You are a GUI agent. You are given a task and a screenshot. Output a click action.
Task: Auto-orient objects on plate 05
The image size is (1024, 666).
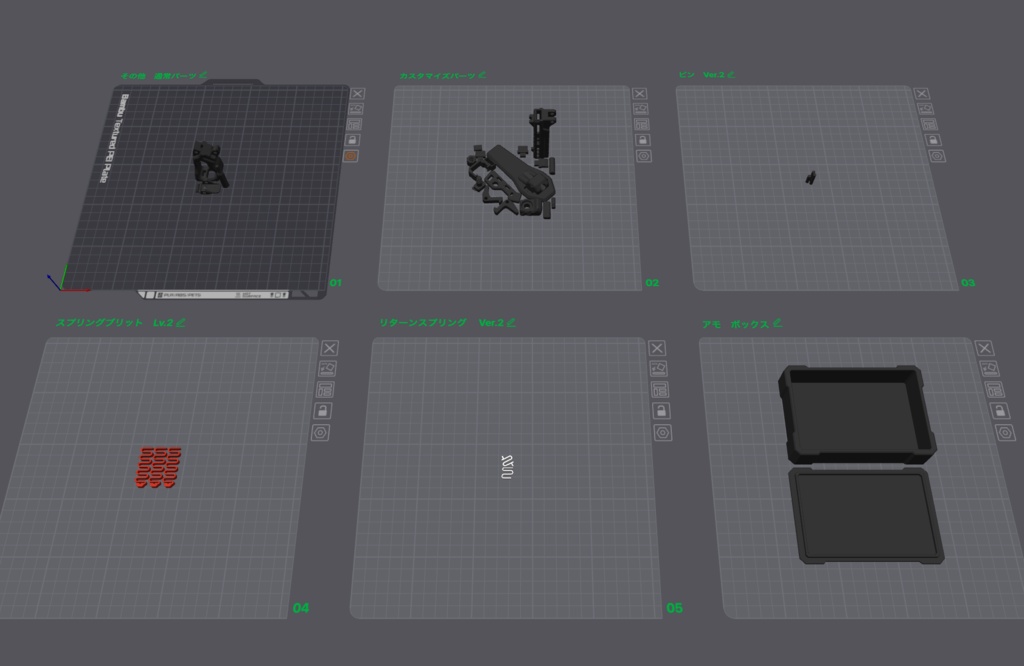658,368
